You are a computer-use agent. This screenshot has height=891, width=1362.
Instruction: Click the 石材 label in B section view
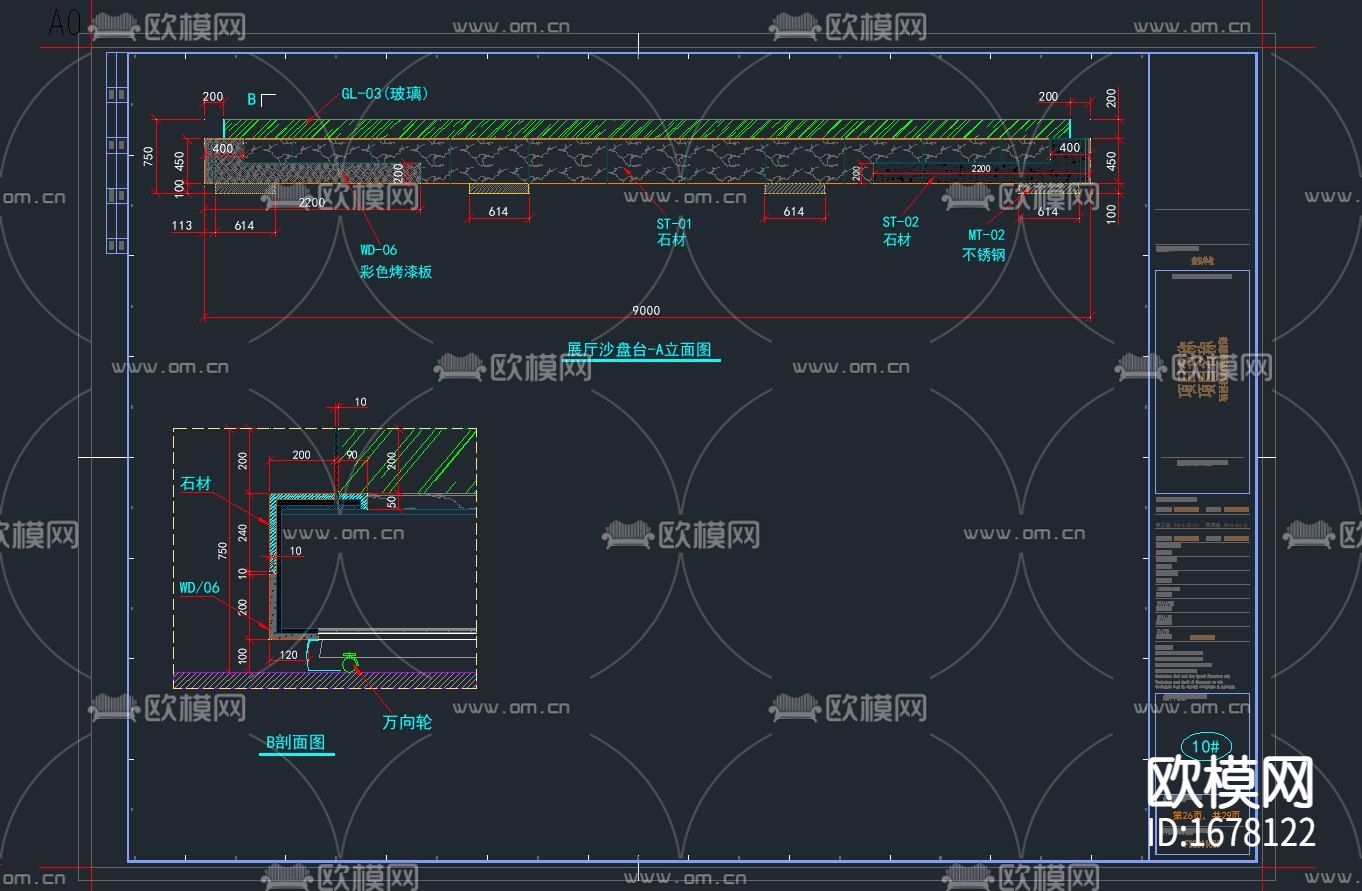(196, 484)
